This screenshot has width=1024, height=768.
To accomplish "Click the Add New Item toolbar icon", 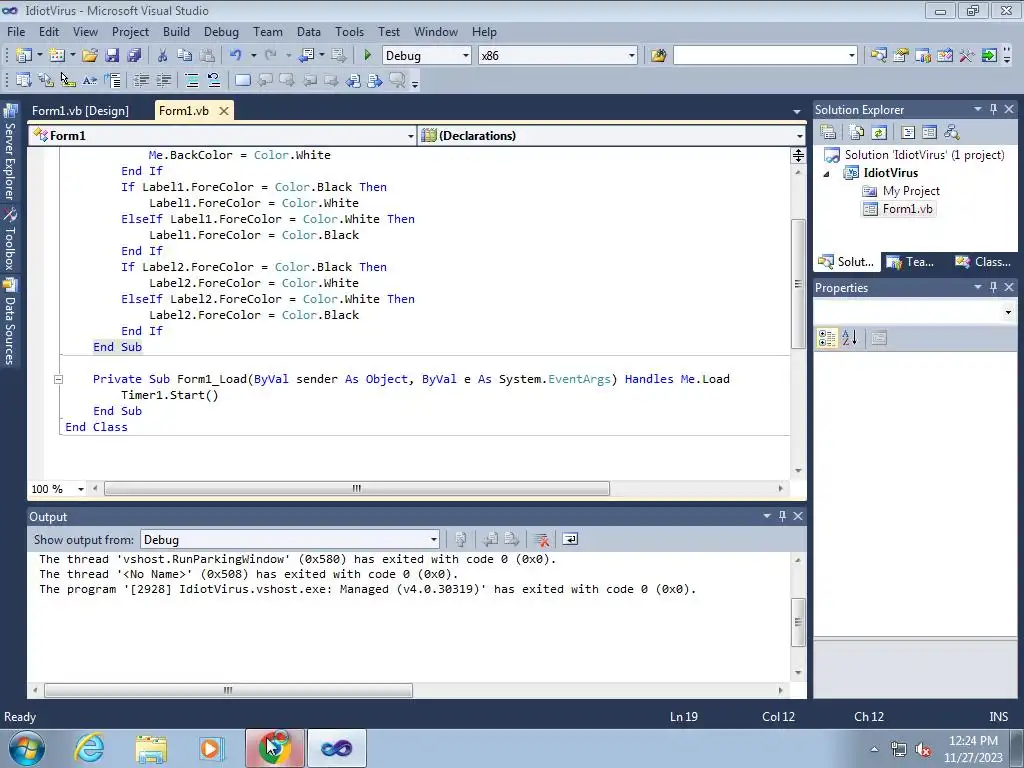I will coord(57,56).
